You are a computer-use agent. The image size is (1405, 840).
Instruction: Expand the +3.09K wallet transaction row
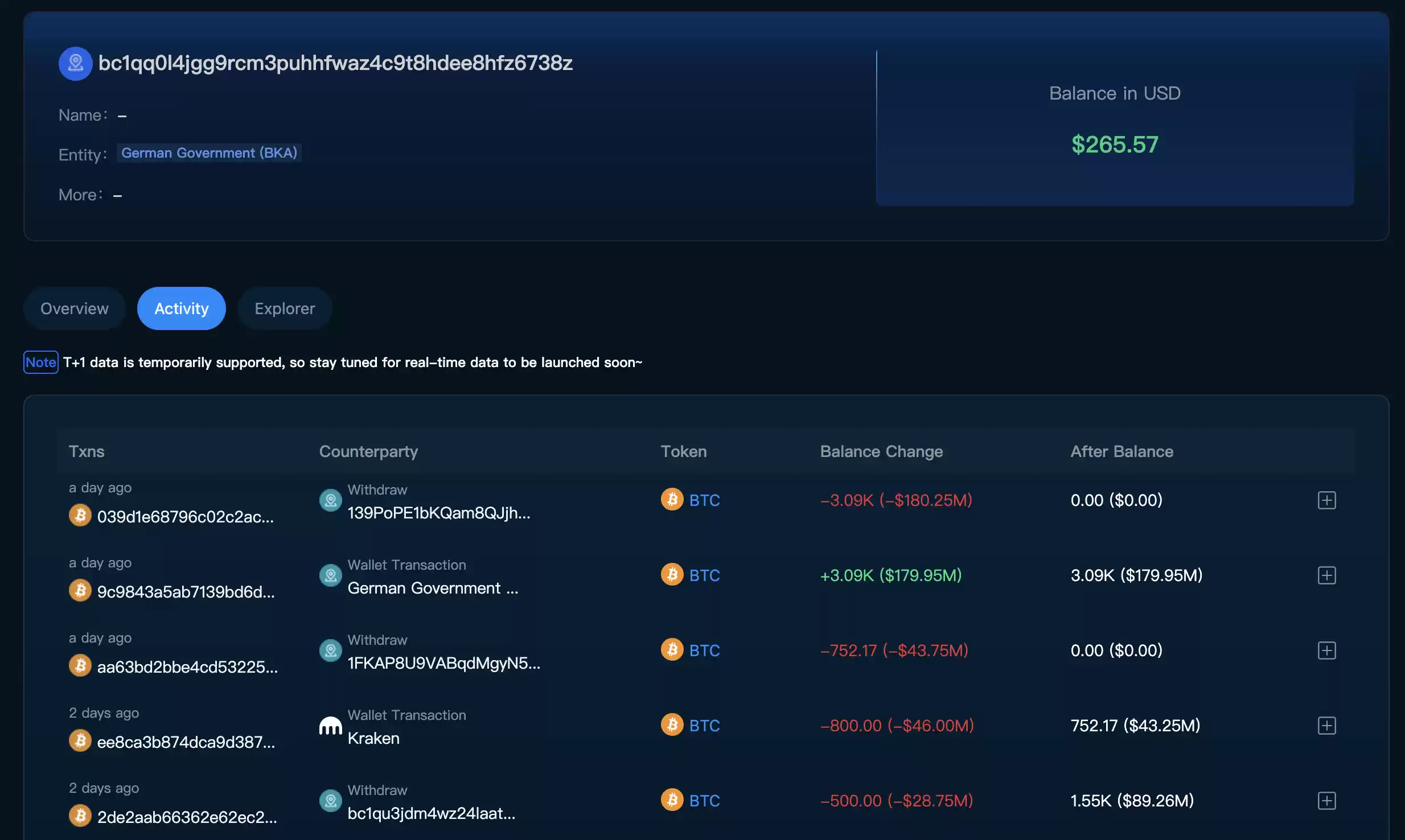click(1326, 575)
